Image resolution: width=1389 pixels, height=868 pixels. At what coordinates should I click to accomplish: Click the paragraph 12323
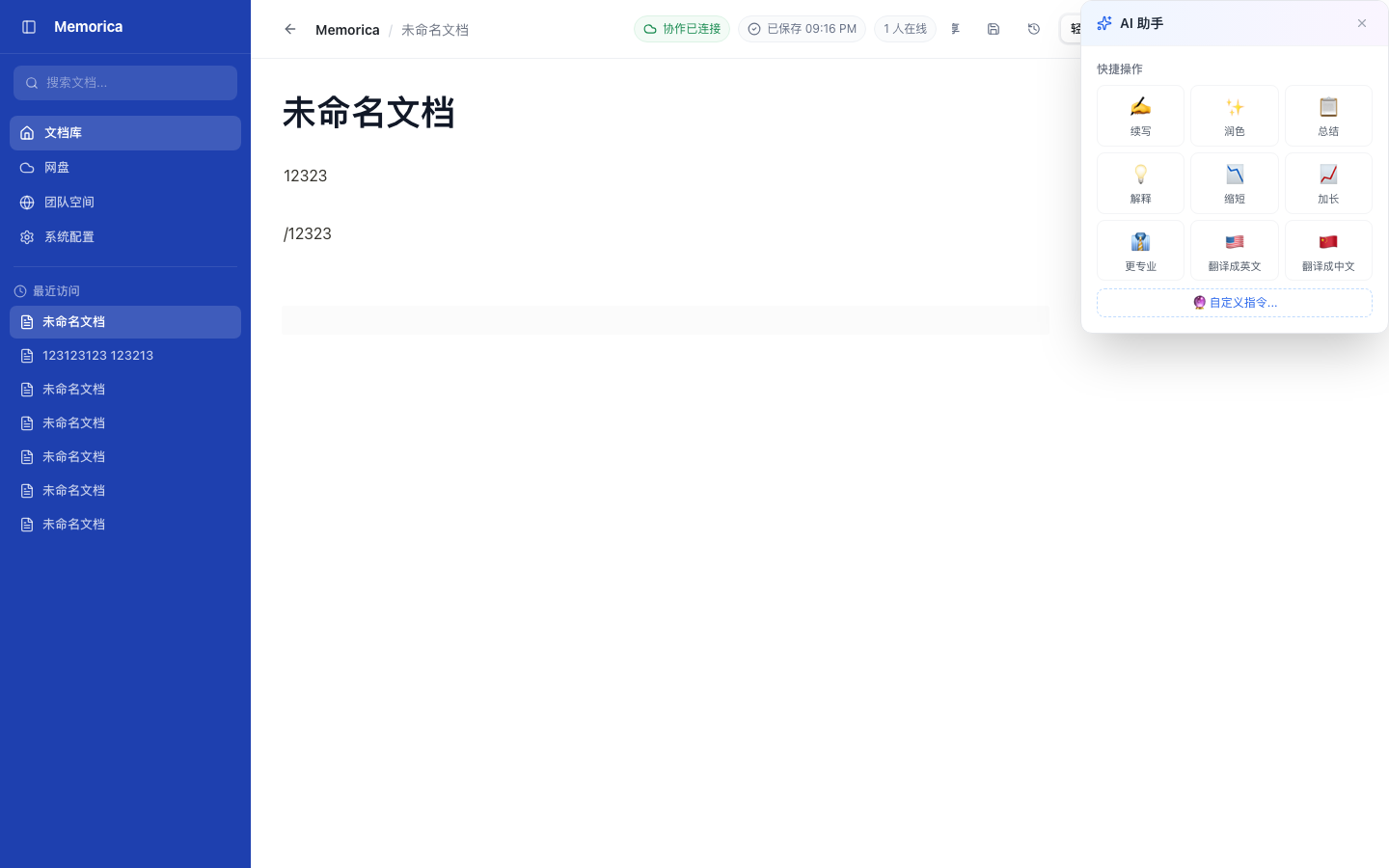[306, 176]
